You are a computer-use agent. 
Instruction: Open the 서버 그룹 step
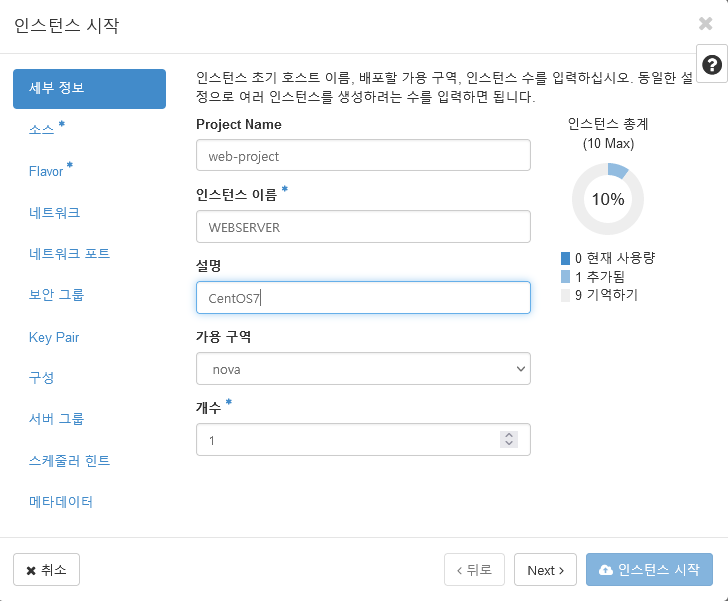click(56, 419)
